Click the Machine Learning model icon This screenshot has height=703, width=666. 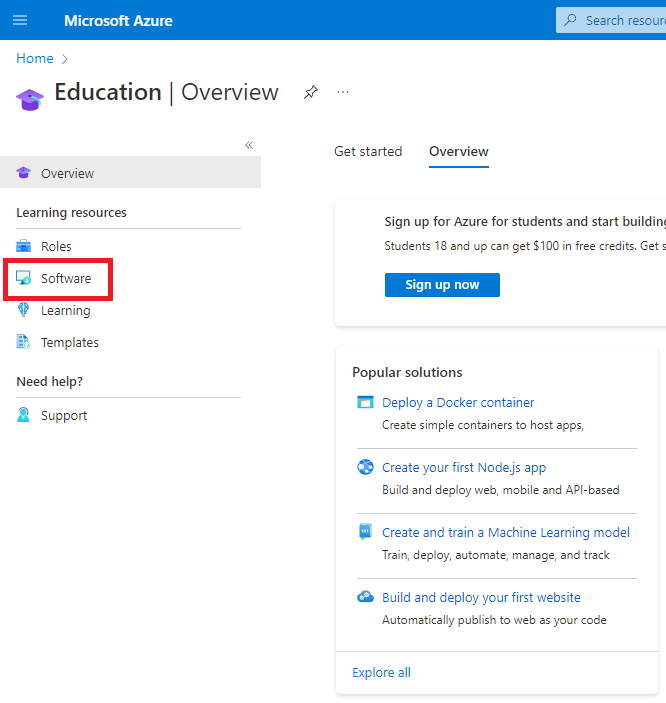point(365,532)
